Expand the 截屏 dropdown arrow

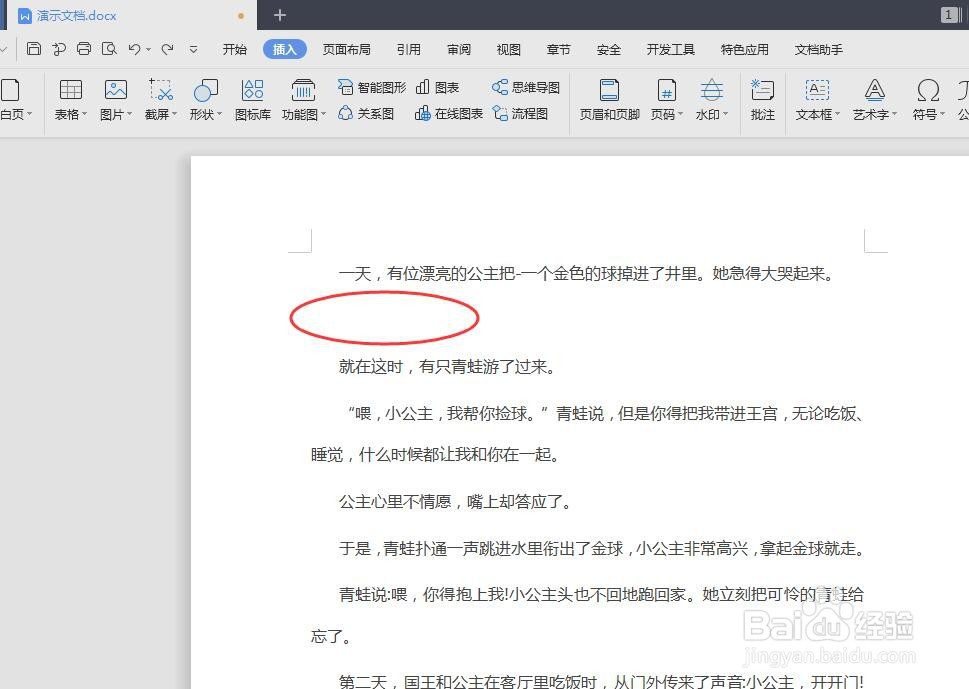point(175,114)
